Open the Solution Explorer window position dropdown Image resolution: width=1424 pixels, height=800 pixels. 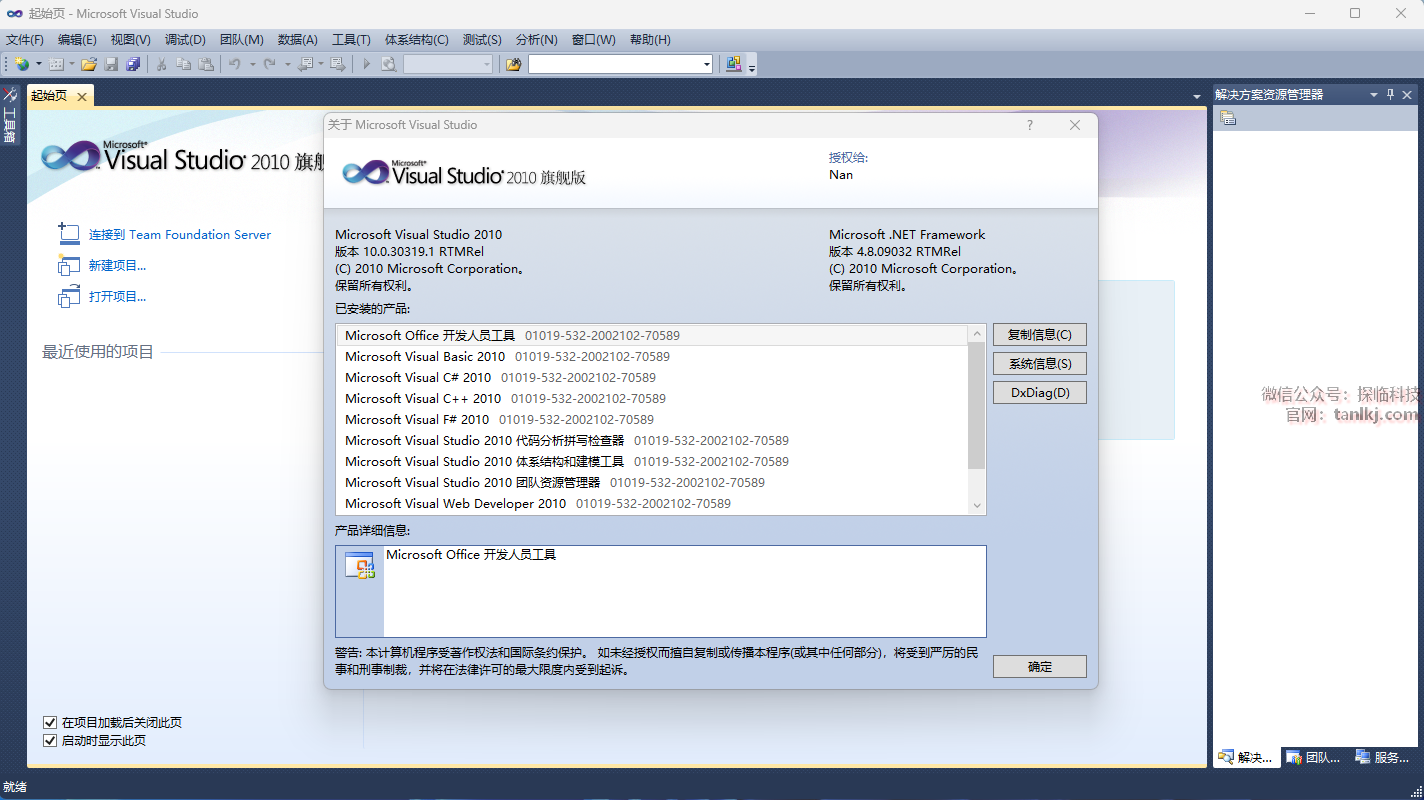point(1374,94)
